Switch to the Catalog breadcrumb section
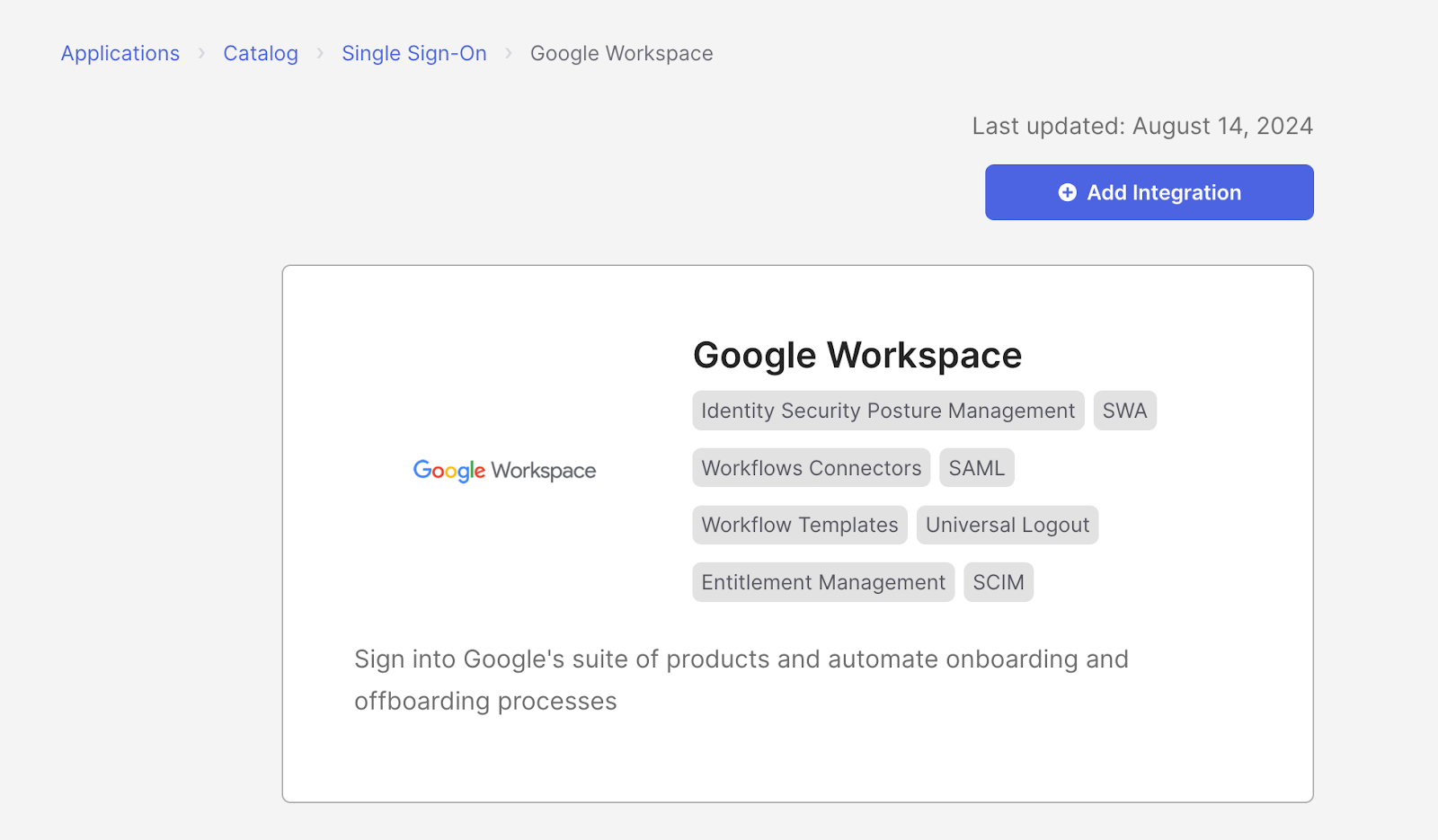This screenshot has height=840, width=1438. pyautogui.click(x=261, y=54)
